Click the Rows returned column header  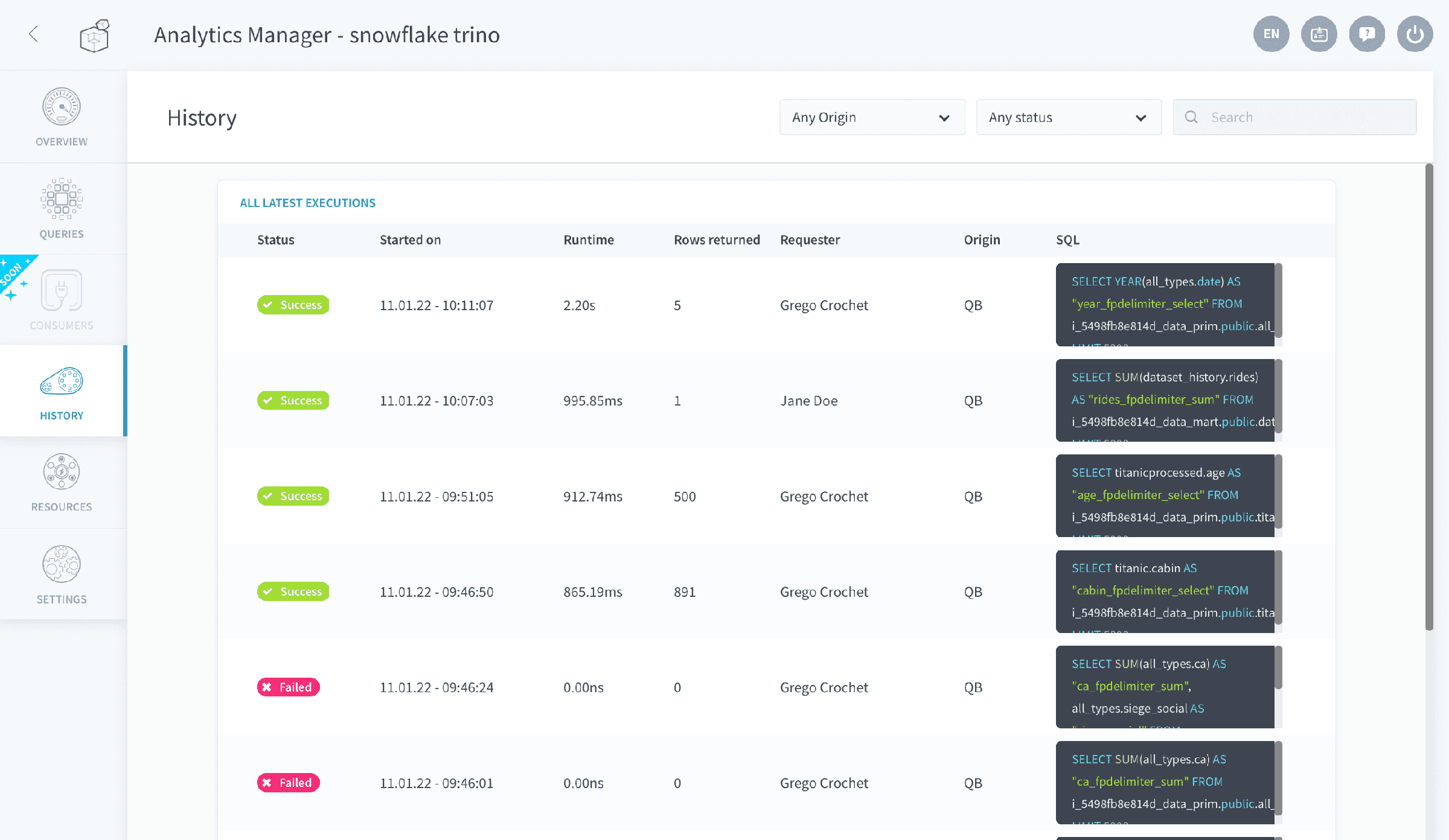(x=717, y=240)
